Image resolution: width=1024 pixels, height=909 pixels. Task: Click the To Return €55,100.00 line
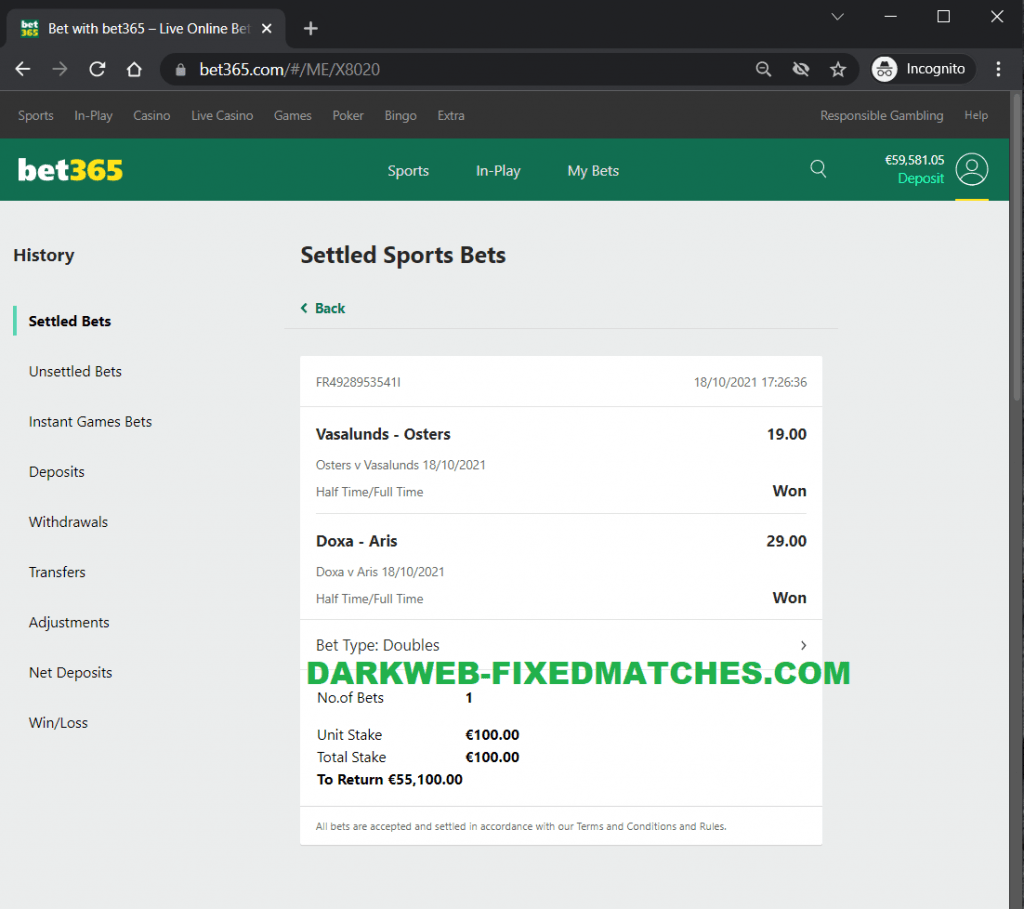390,780
